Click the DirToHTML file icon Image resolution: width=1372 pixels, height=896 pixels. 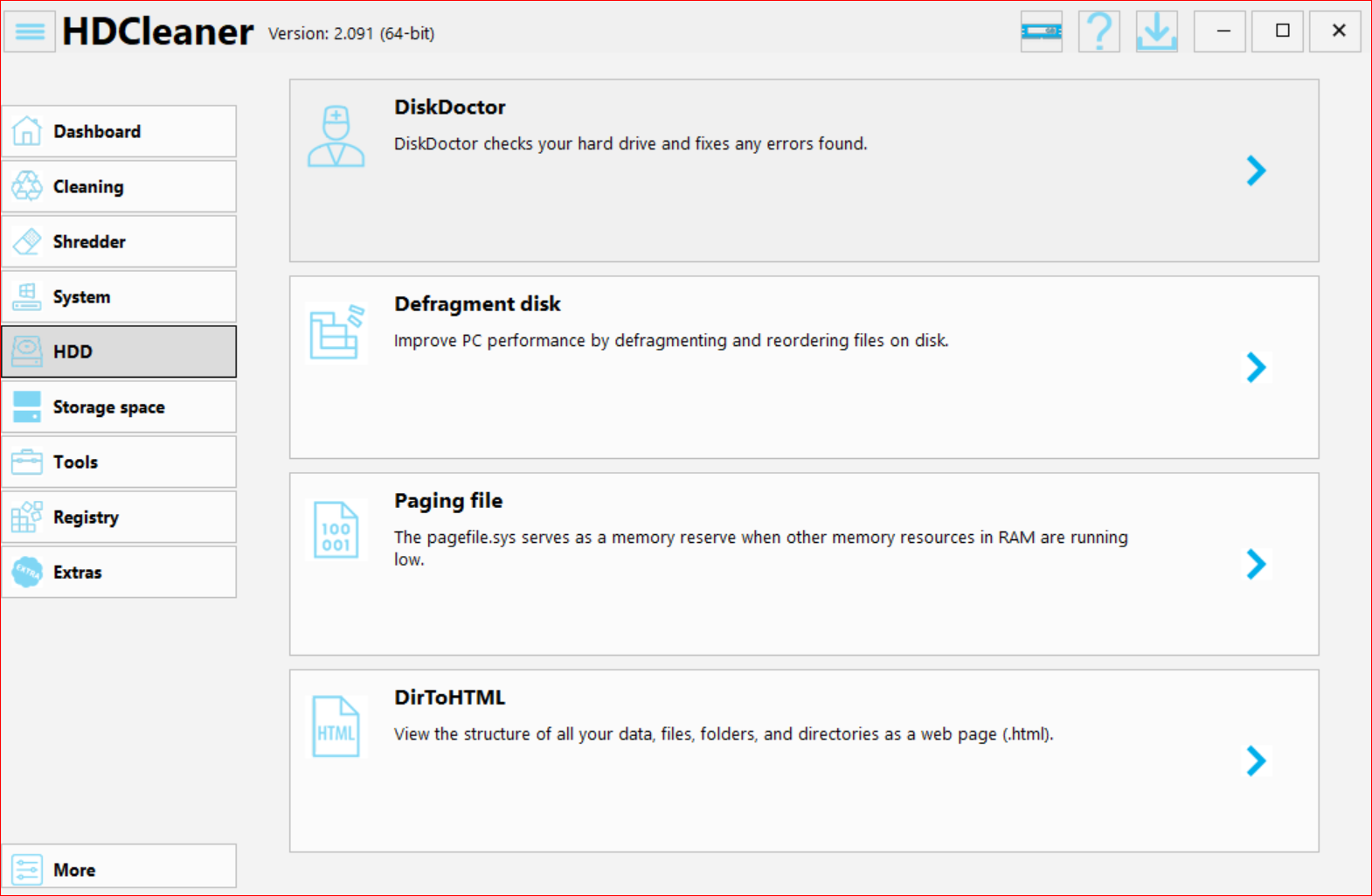tap(336, 726)
